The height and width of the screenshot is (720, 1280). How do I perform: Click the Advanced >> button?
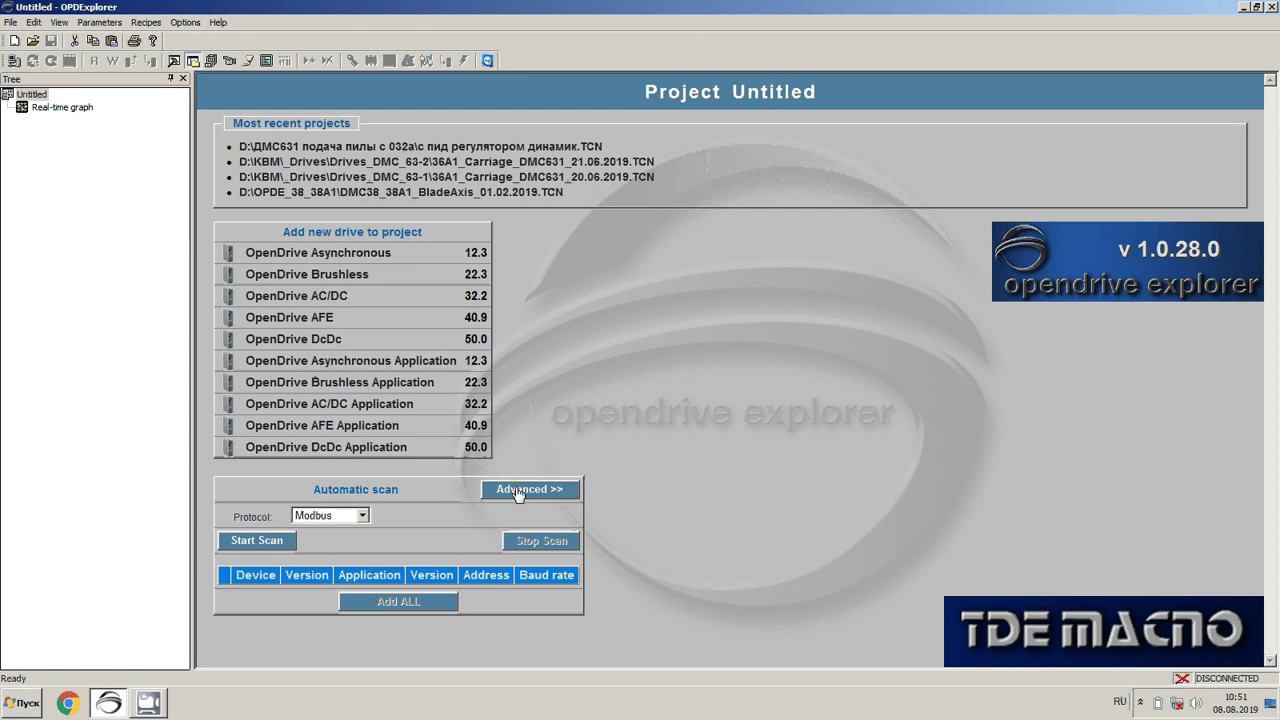(x=530, y=489)
